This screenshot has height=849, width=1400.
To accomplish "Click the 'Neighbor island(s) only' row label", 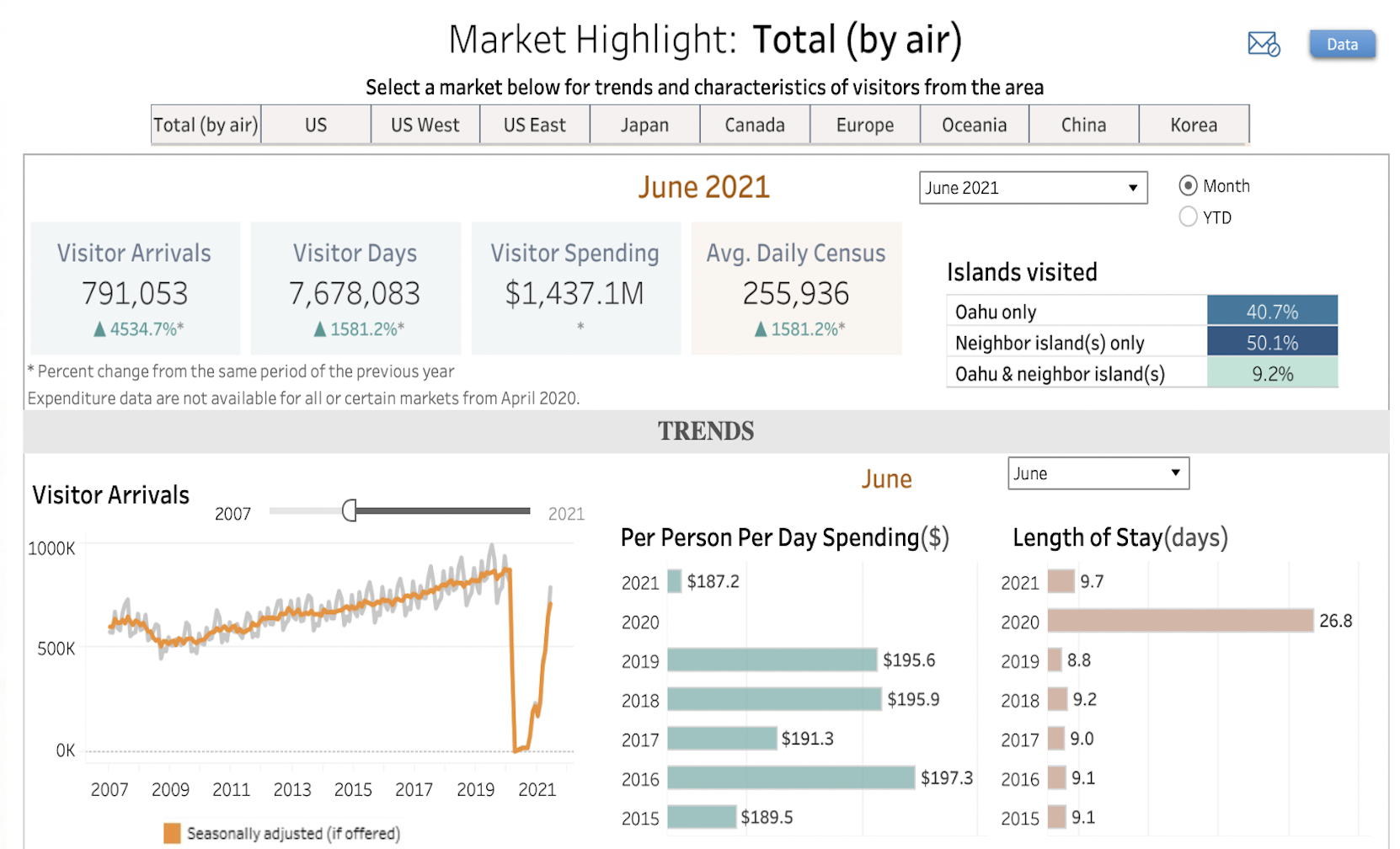I will pos(1050,343).
